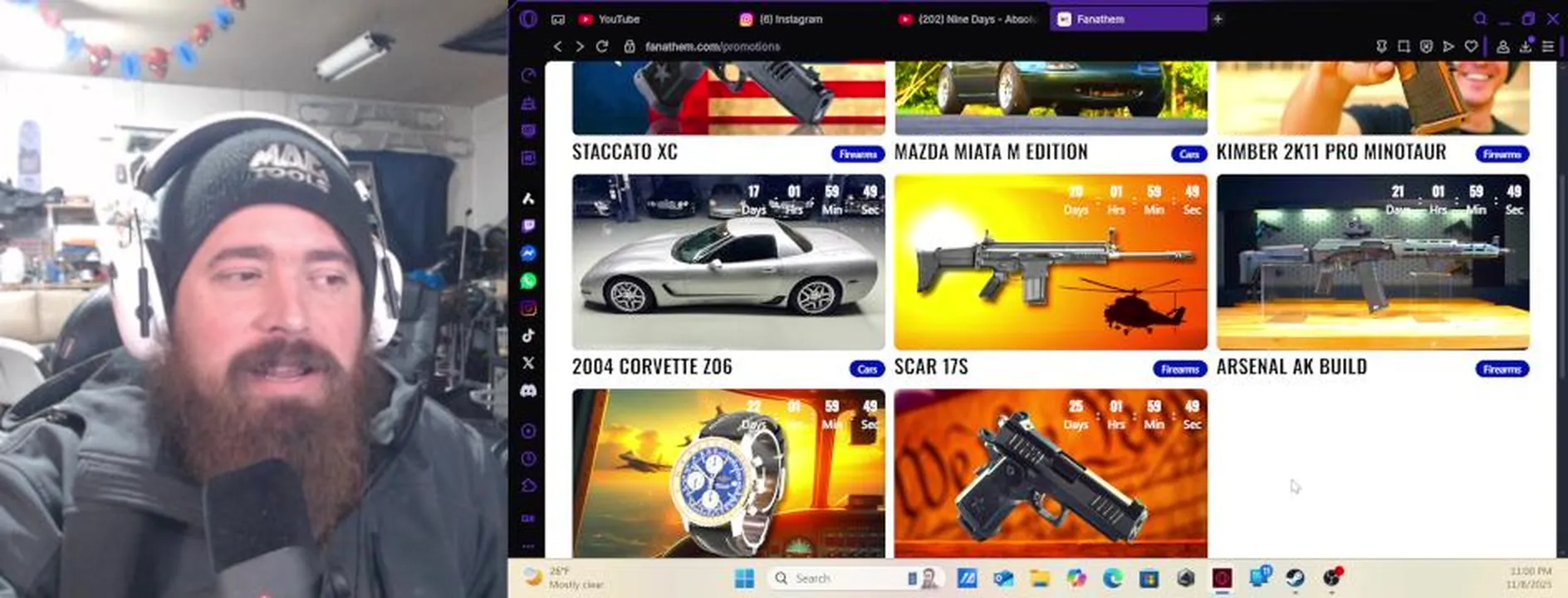Click the blue-dial watch promotion image
The image size is (1568, 598).
click(728, 473)
